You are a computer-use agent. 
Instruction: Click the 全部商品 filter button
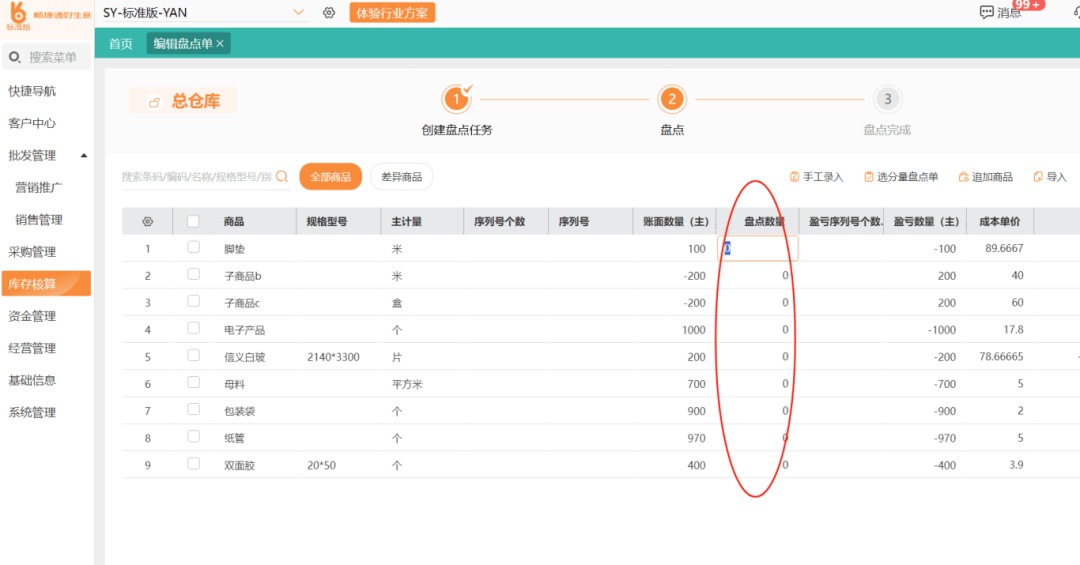point(331,176)
